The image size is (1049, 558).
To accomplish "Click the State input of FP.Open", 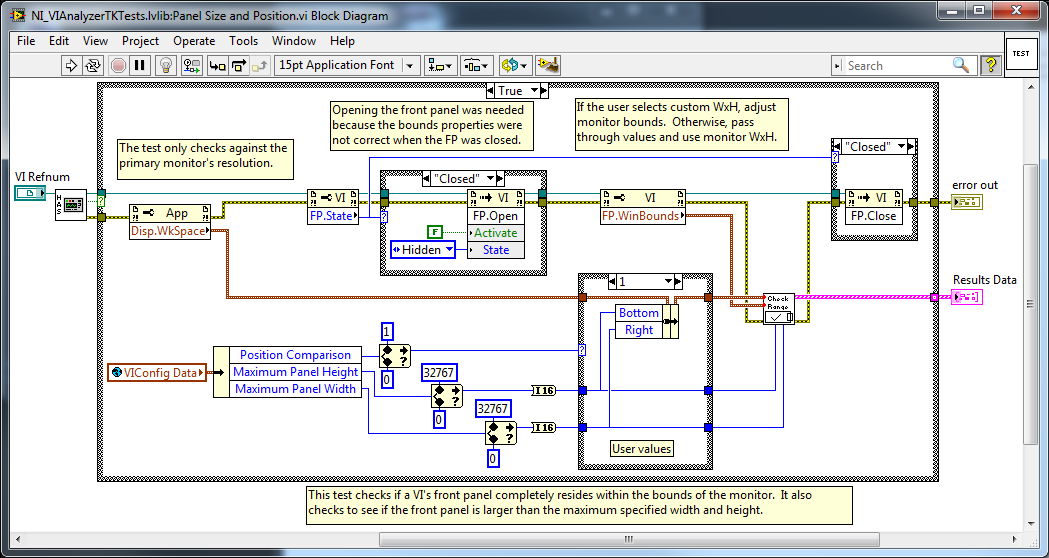I will tap(495, 250).
